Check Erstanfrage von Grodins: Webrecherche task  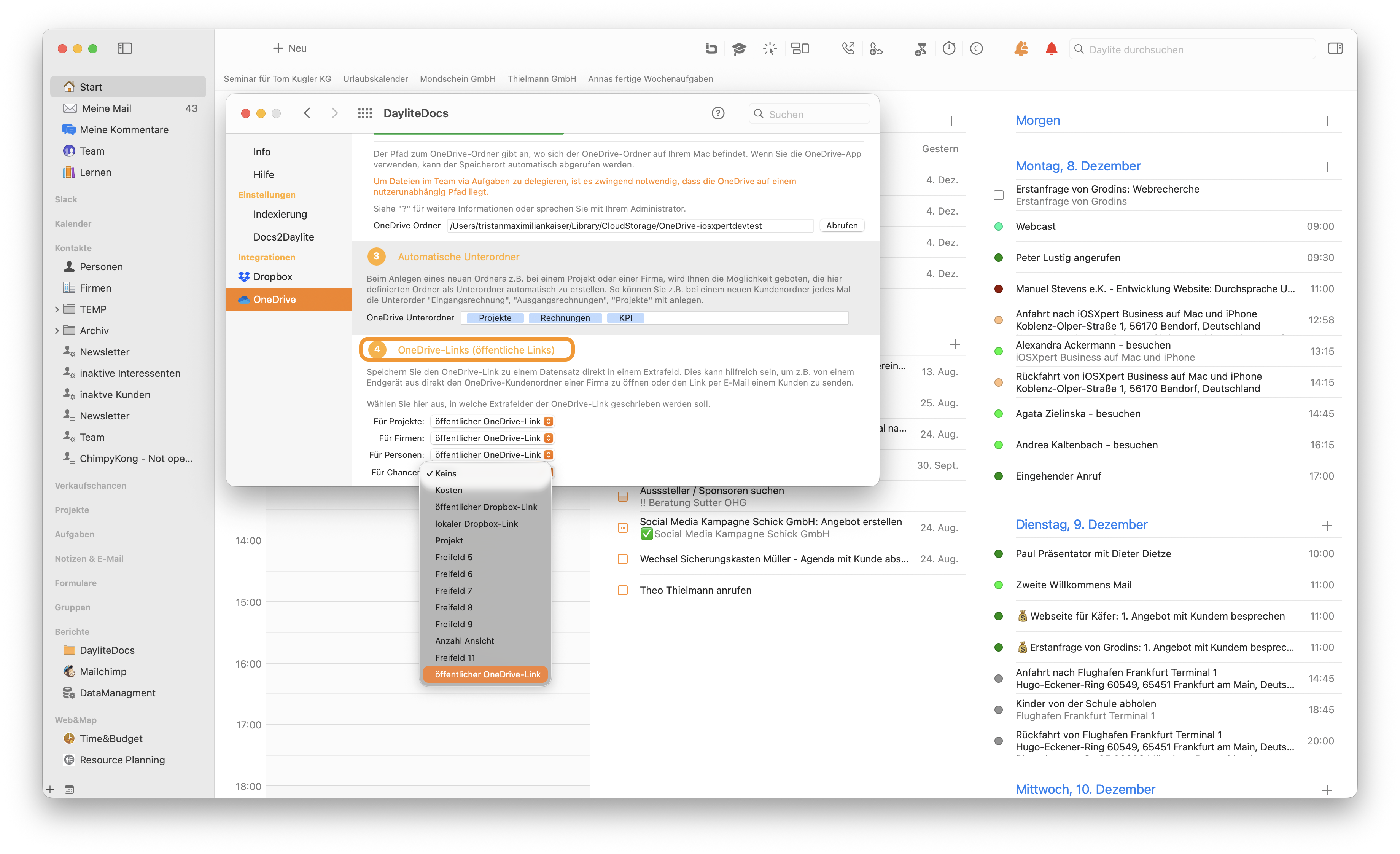pos(998,195)
